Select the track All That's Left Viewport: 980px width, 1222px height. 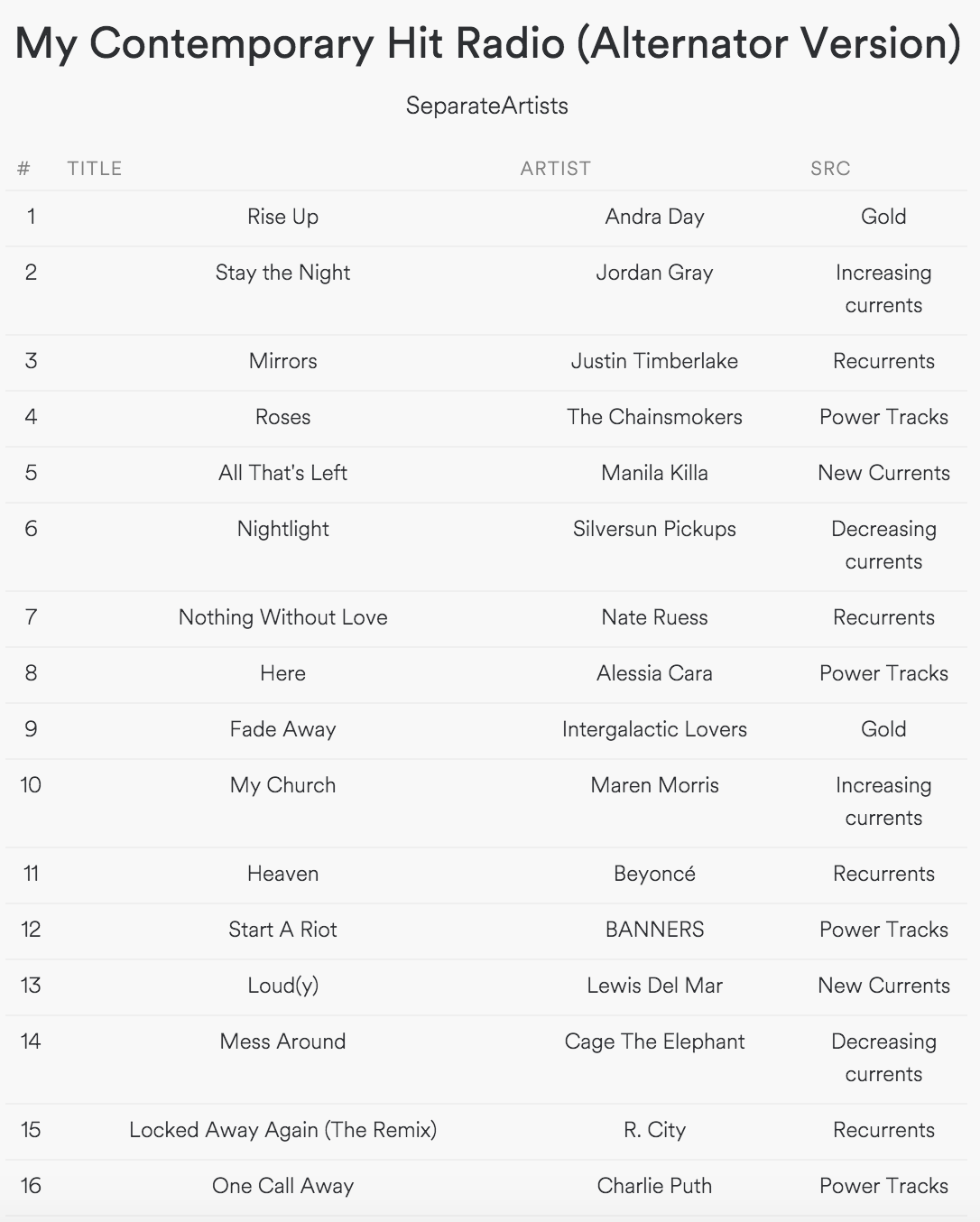coord(282,473)
